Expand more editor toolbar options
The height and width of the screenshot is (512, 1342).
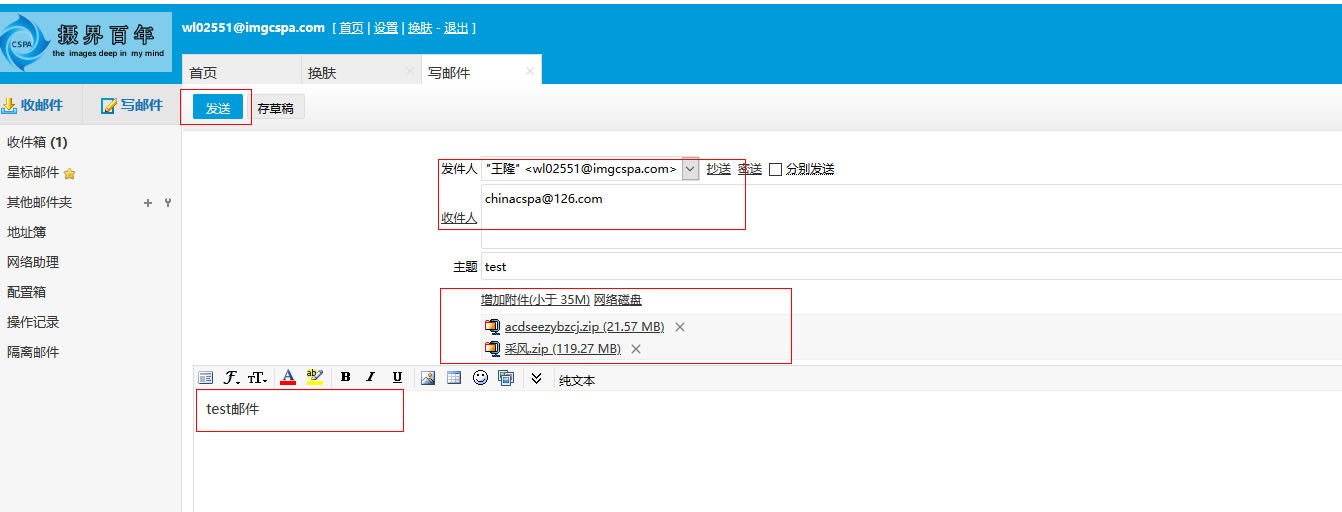point(537,378)
